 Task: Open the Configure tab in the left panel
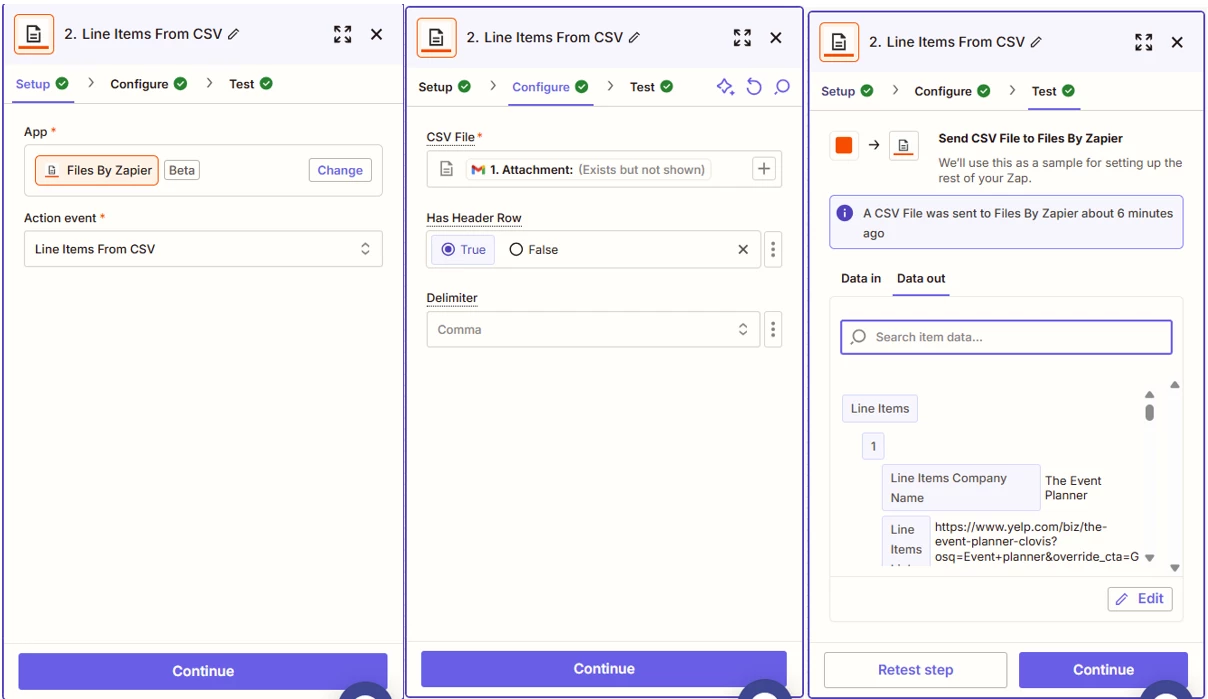148,84
